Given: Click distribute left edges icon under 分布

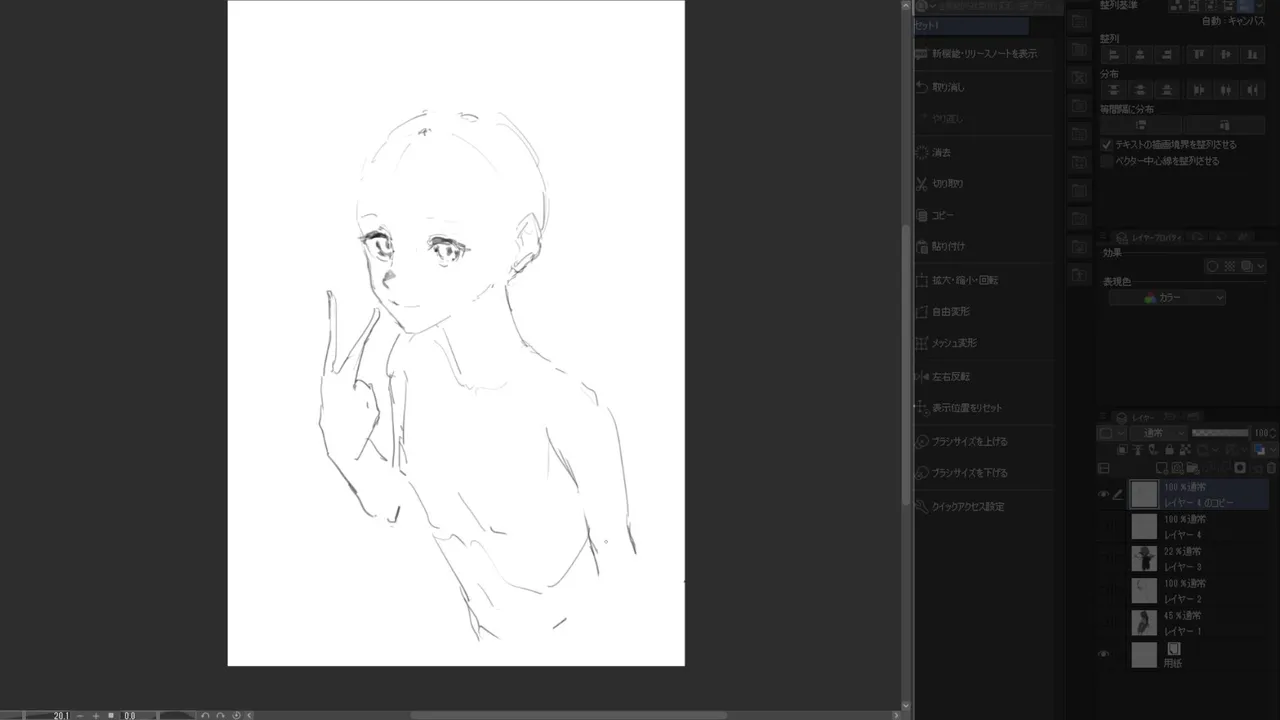Looking at the screenshot, I should coord(1199,90).
